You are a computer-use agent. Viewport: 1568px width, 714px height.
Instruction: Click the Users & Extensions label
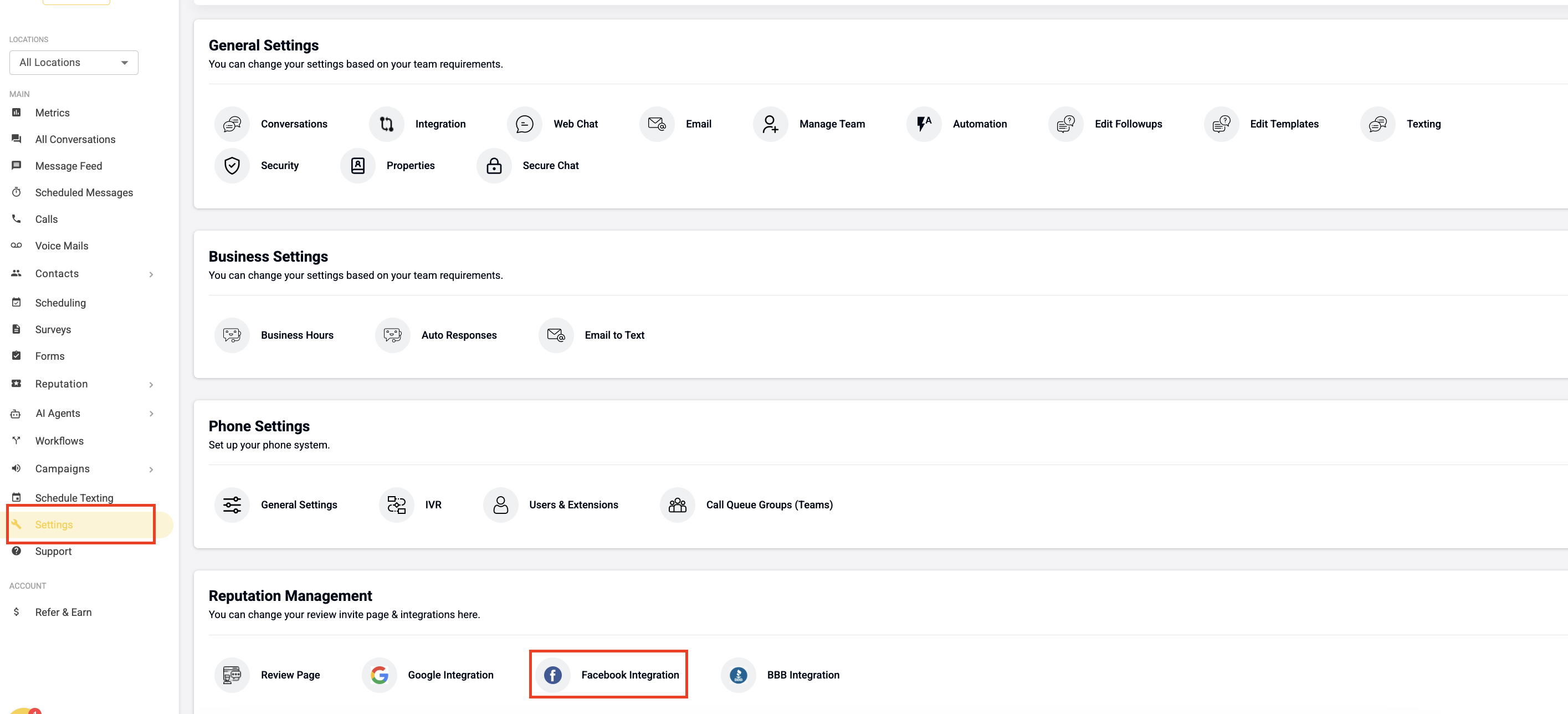click(573, 505)
